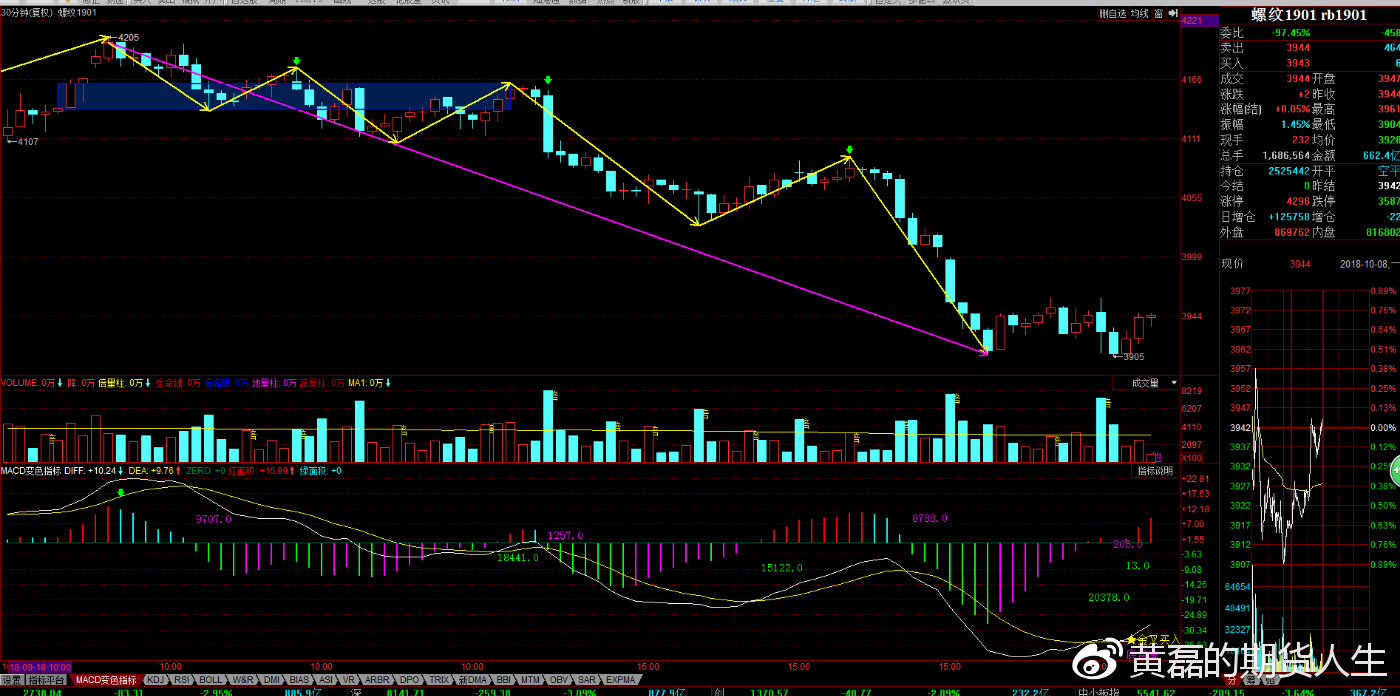
Task: Click the green round side-panel handle icon
Action: pos(1394,468)
